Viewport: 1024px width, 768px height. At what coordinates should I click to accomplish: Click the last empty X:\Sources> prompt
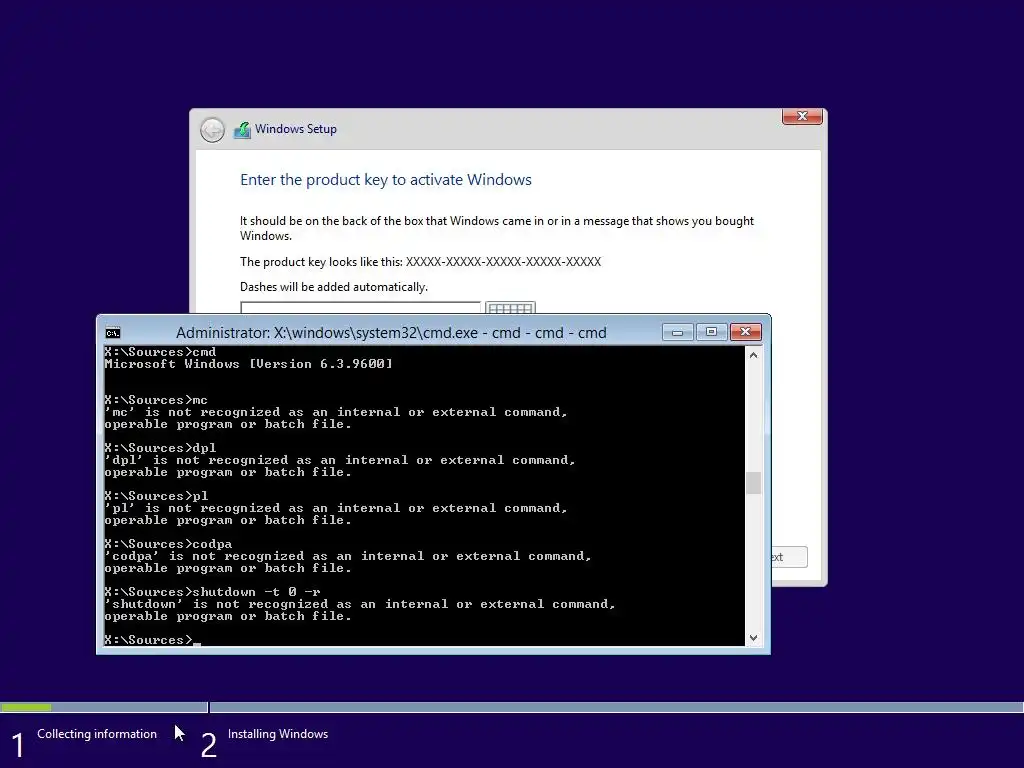(x=152, y=639)
